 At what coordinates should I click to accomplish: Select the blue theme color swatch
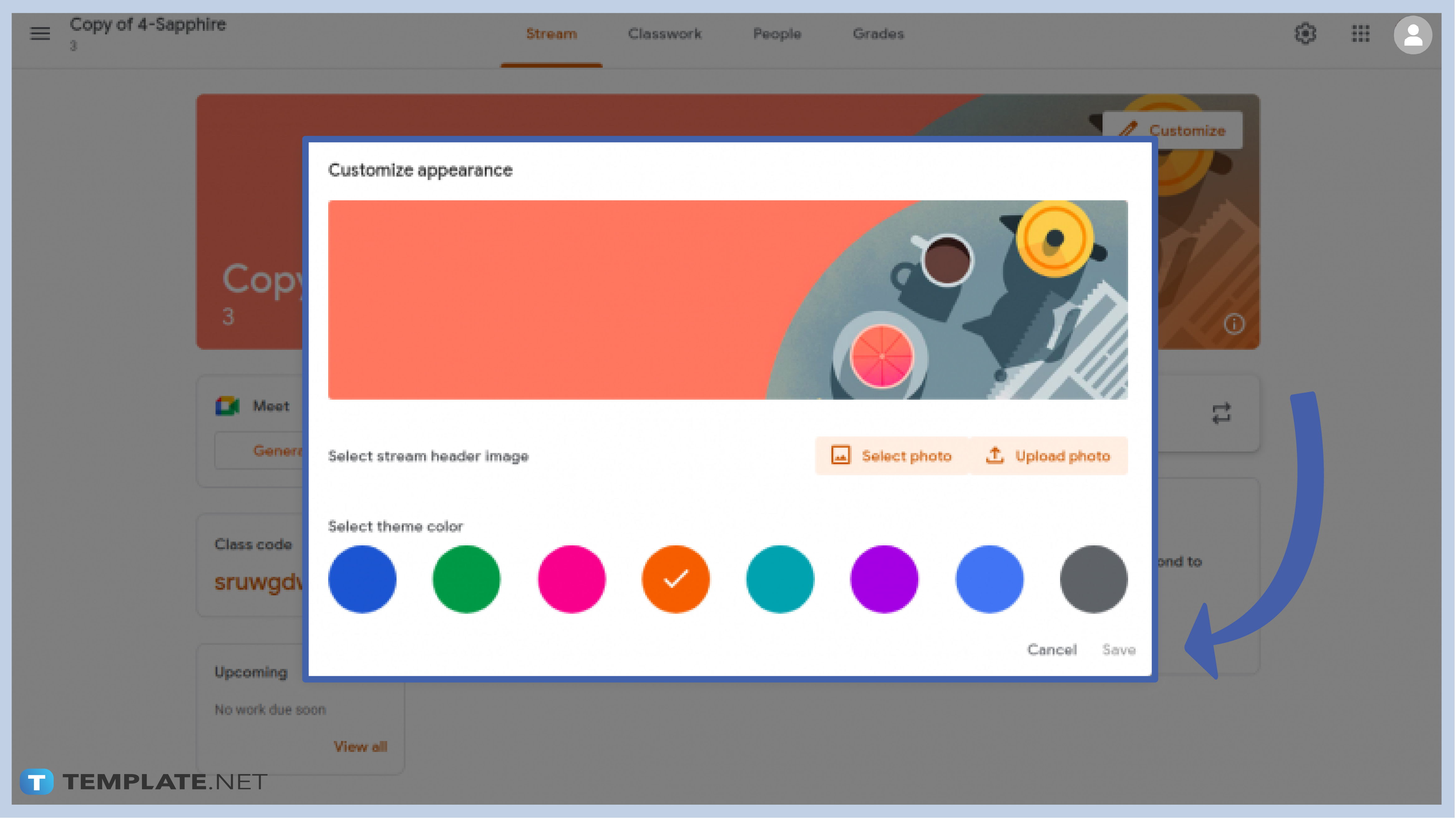pos(362,578)
